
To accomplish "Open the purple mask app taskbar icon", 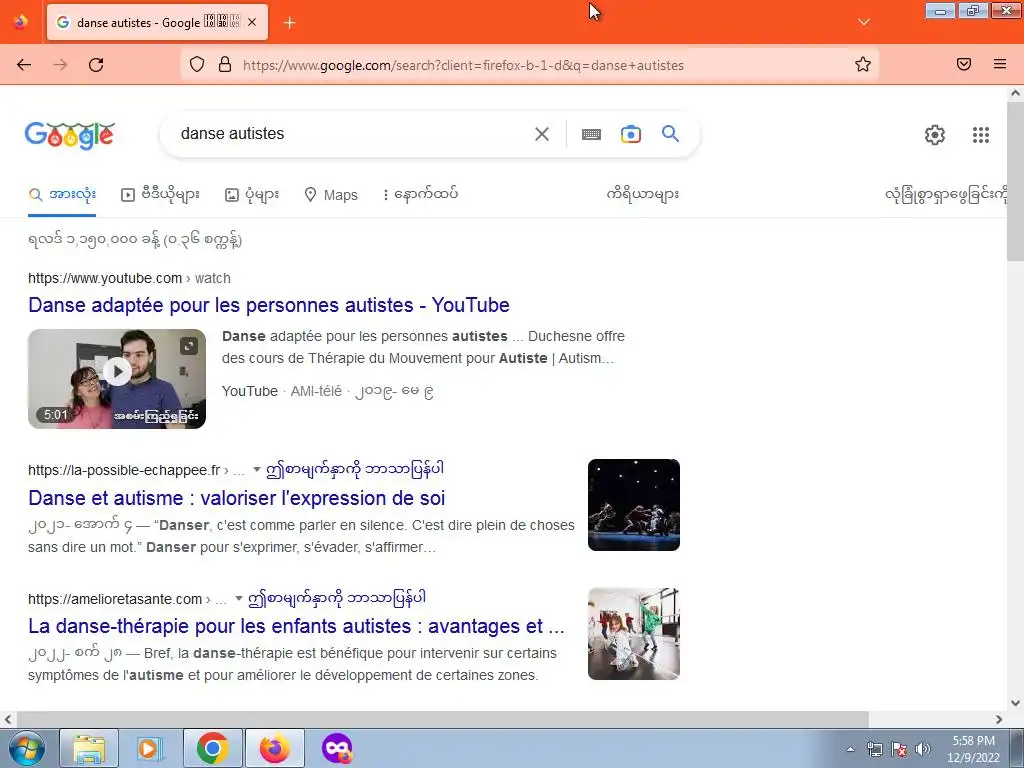I will [337, 748].
